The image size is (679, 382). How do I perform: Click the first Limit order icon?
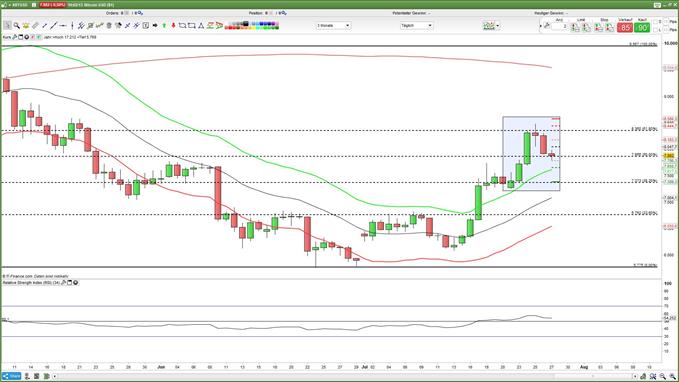tap(575, 27)
